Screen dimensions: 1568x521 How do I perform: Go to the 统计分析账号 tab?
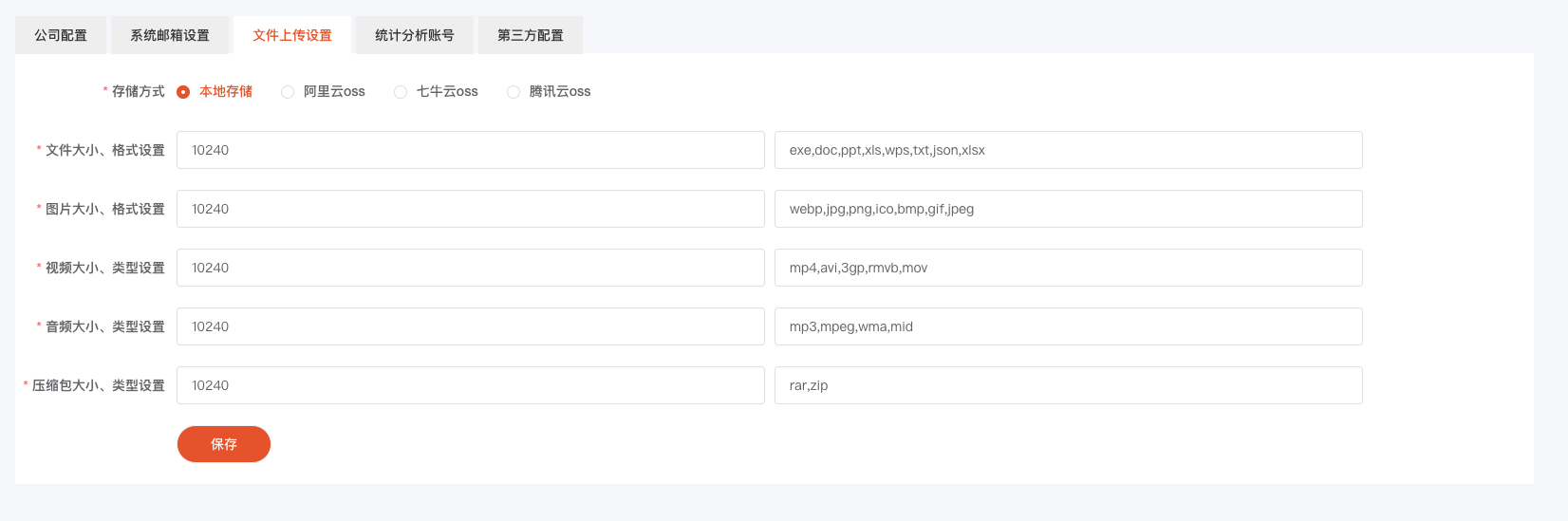415,35
